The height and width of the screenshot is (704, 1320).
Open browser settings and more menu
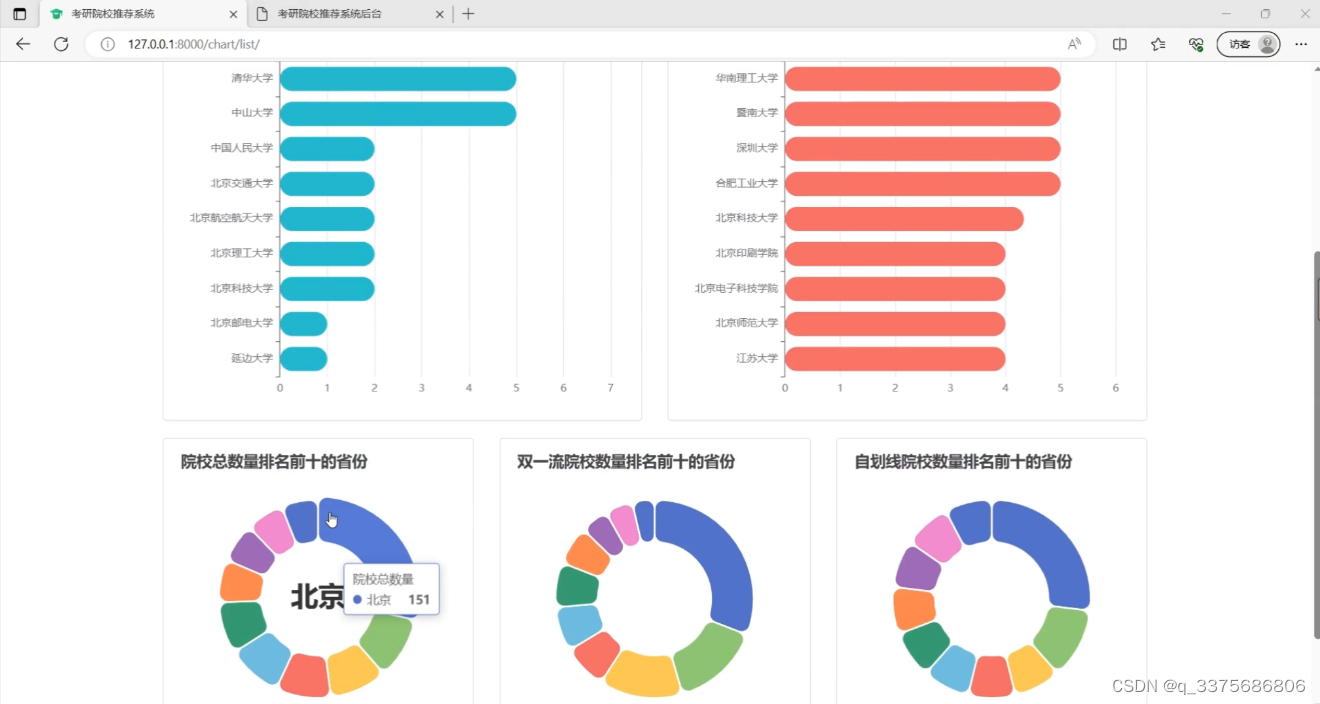pyautogui.click(x=1301, y=44)
